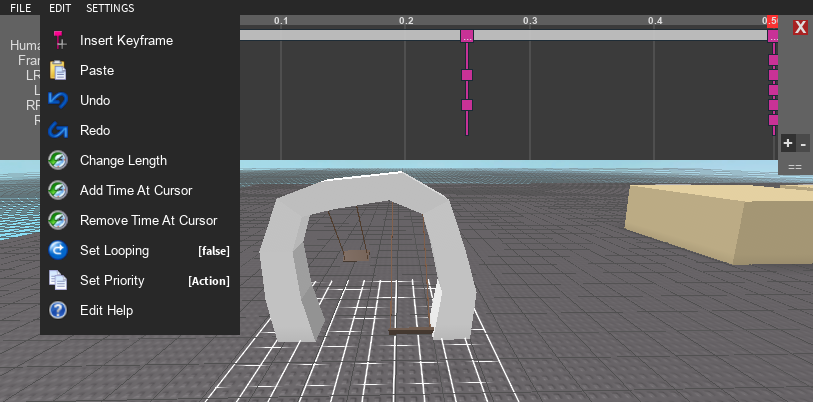This screenshot has width=813, height=402.
Task: Open the EDIT menu
Action: [x=60, y=8]
